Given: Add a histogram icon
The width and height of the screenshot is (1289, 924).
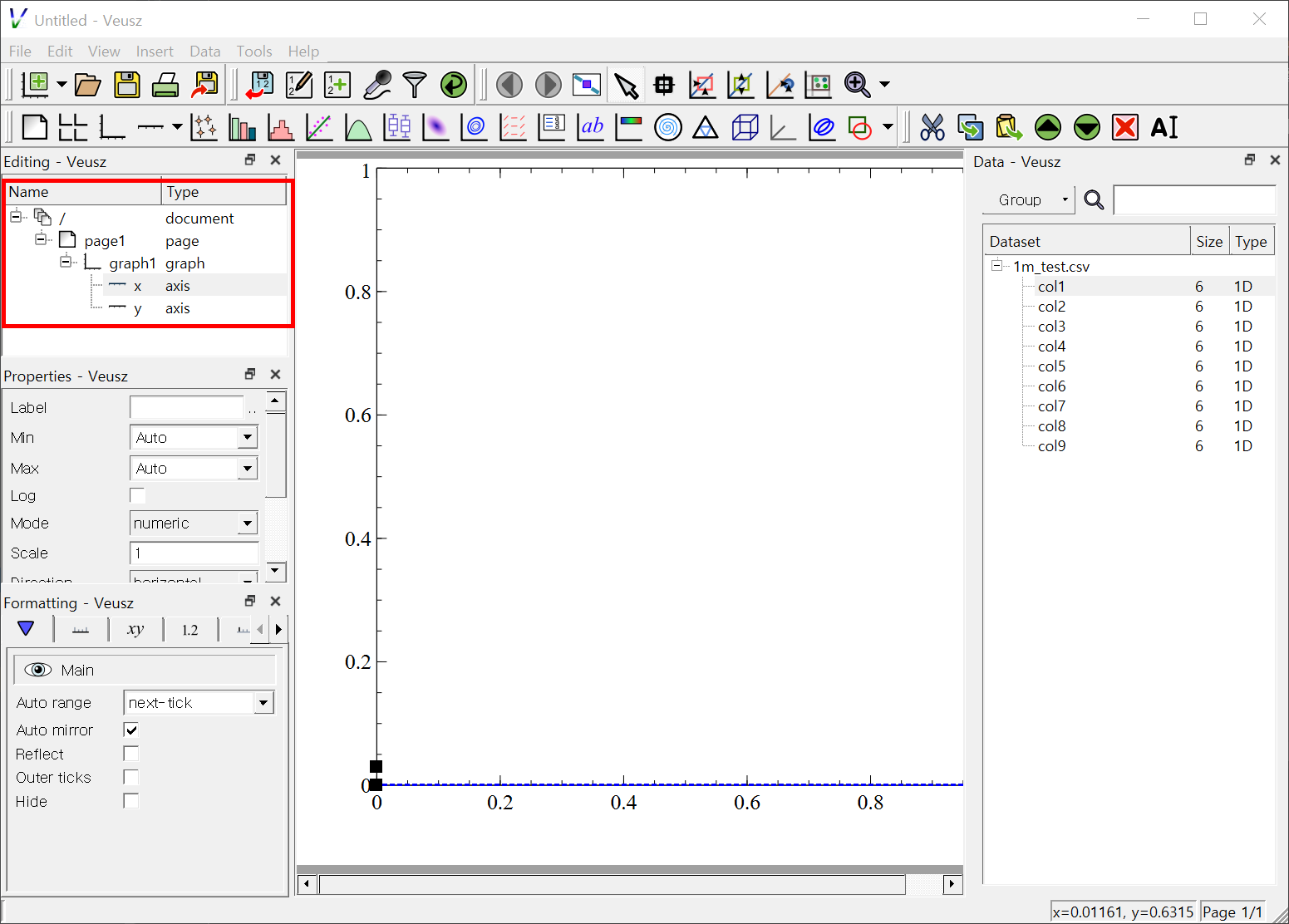Looking at the screenshot, I should [281, 127].
